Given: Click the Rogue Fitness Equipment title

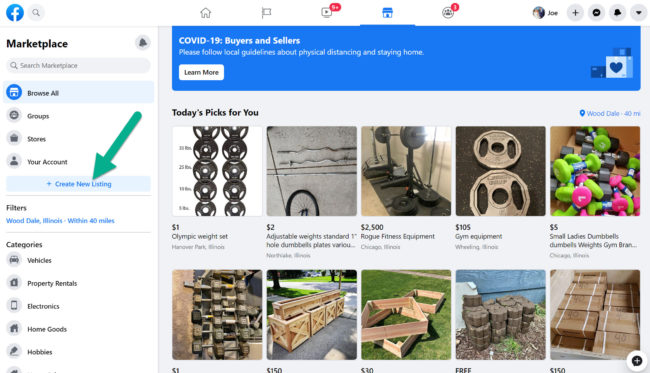Looking at the screenshot, I should coord(398,237).
